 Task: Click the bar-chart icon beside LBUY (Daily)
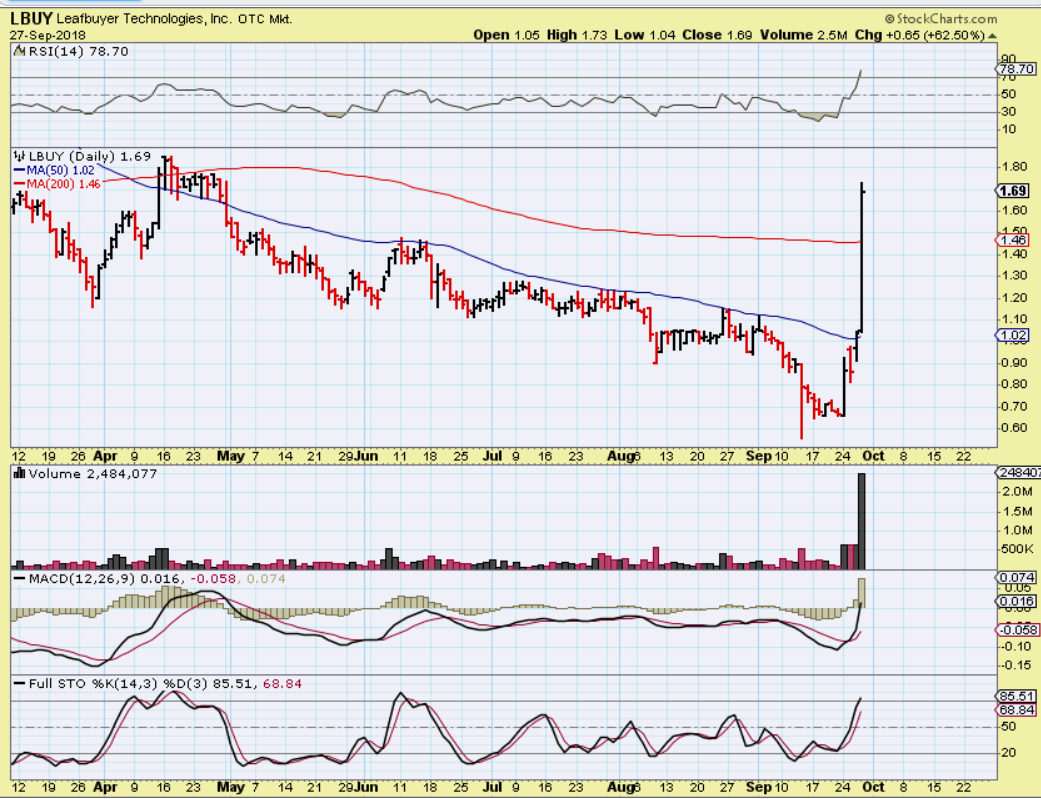point(19,157)
